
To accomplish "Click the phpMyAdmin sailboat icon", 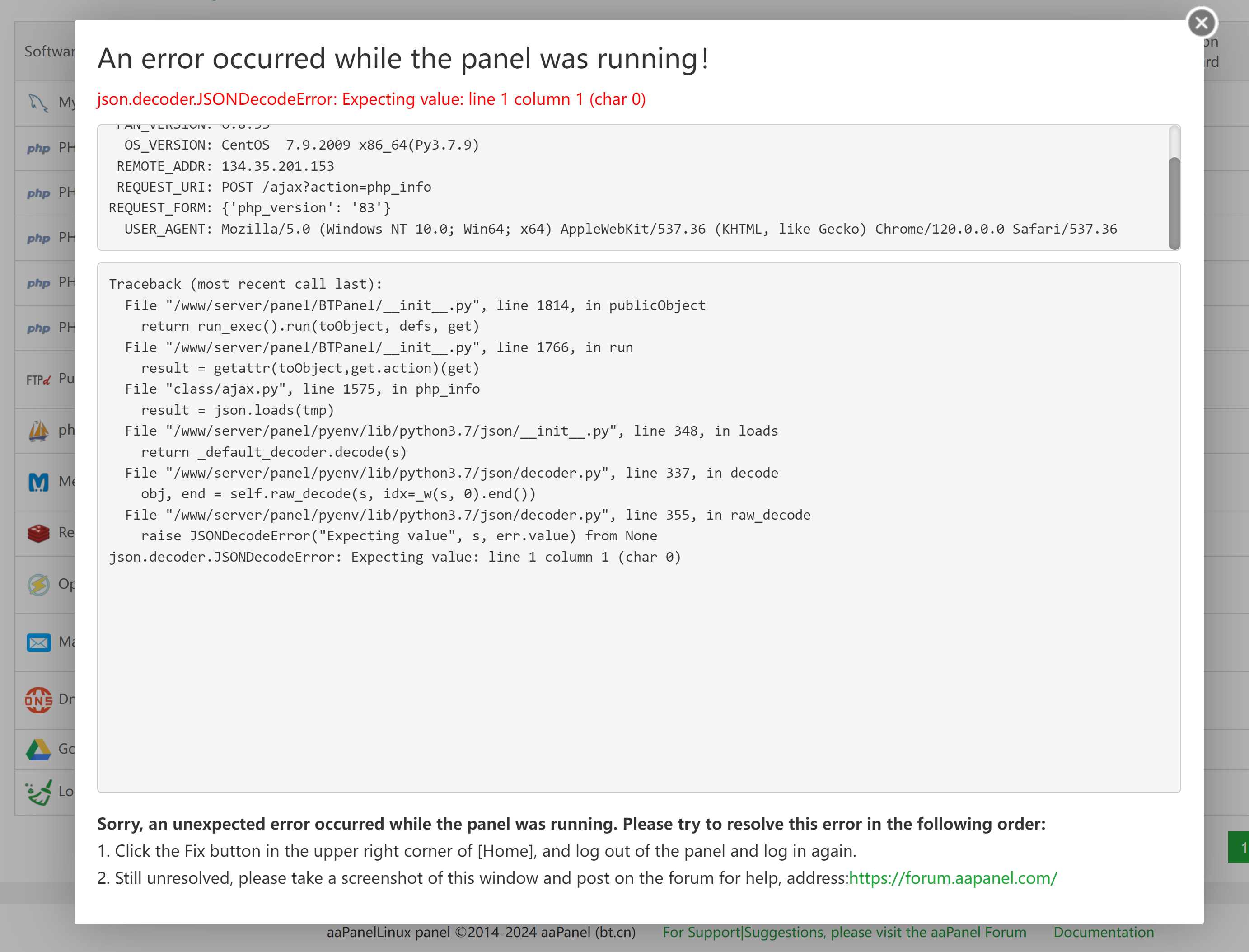I will [38, 431].
